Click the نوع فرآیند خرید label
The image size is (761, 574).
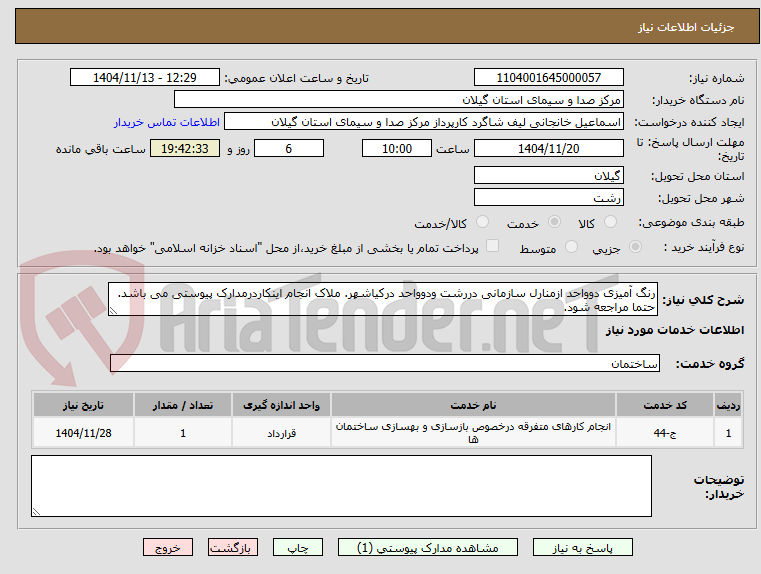[704, 247]
